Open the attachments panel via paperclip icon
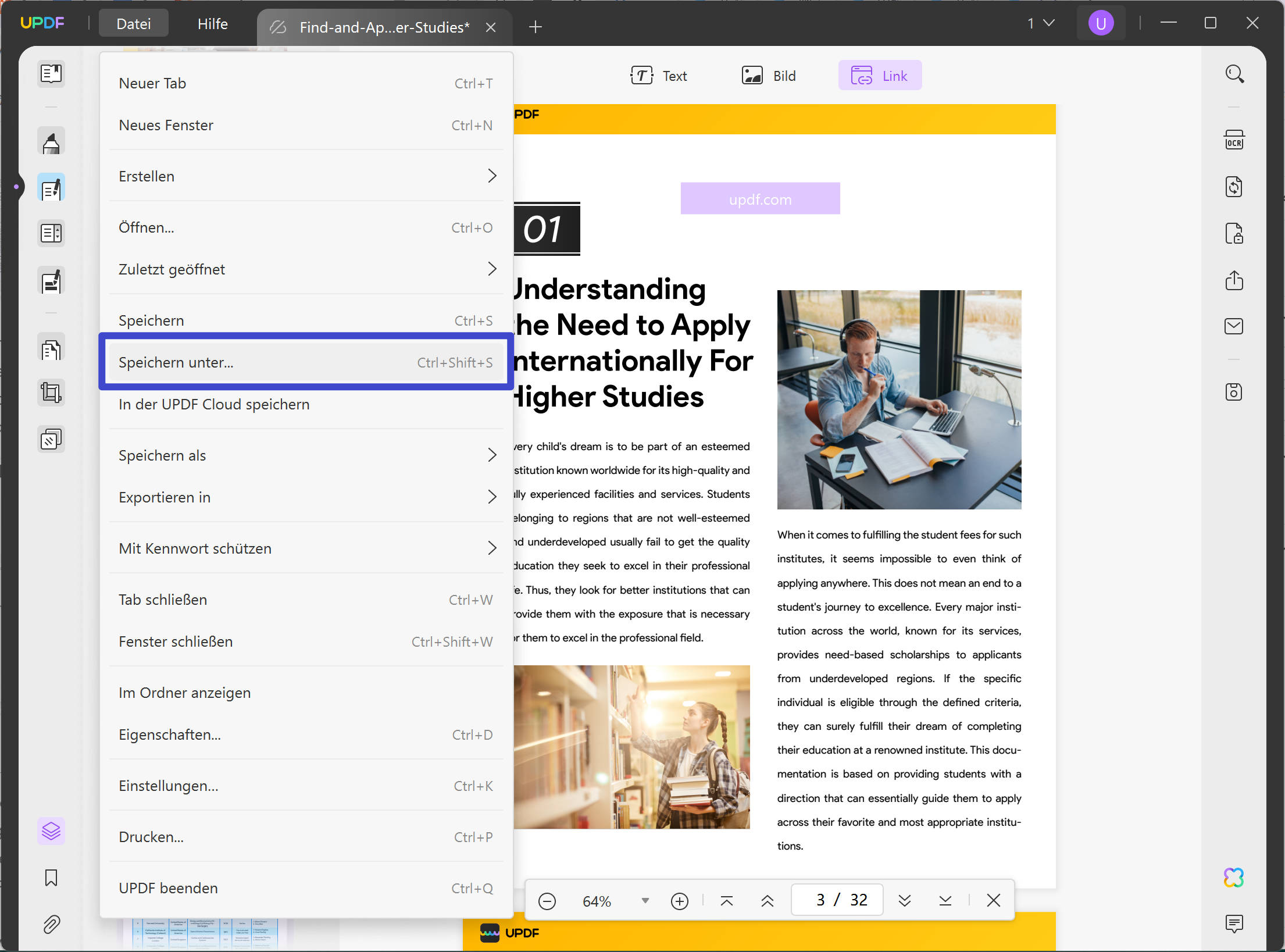This screenshot has width=1285, height=952. [x=51, y=925]
